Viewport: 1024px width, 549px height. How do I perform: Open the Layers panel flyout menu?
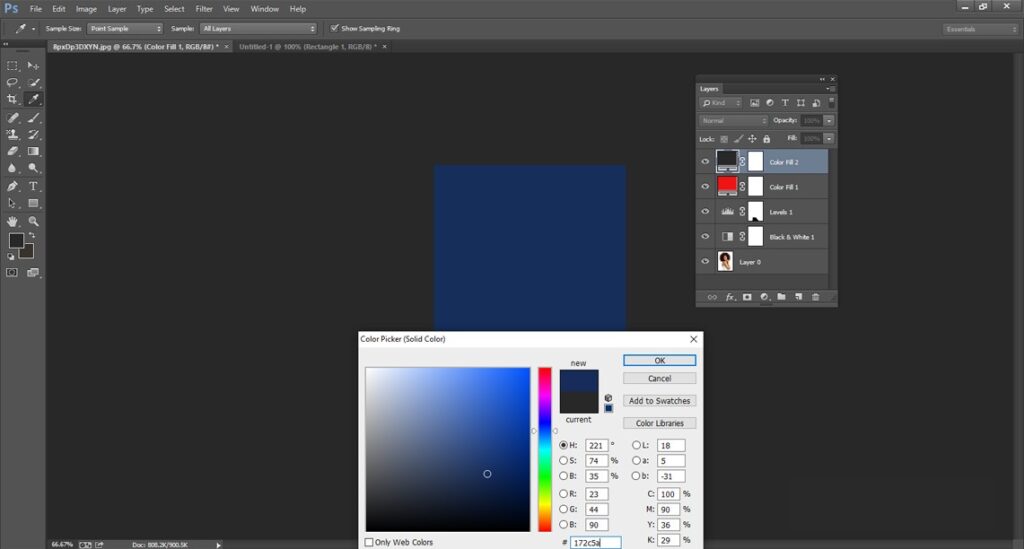pyautogui.click(x=830, y=89)
